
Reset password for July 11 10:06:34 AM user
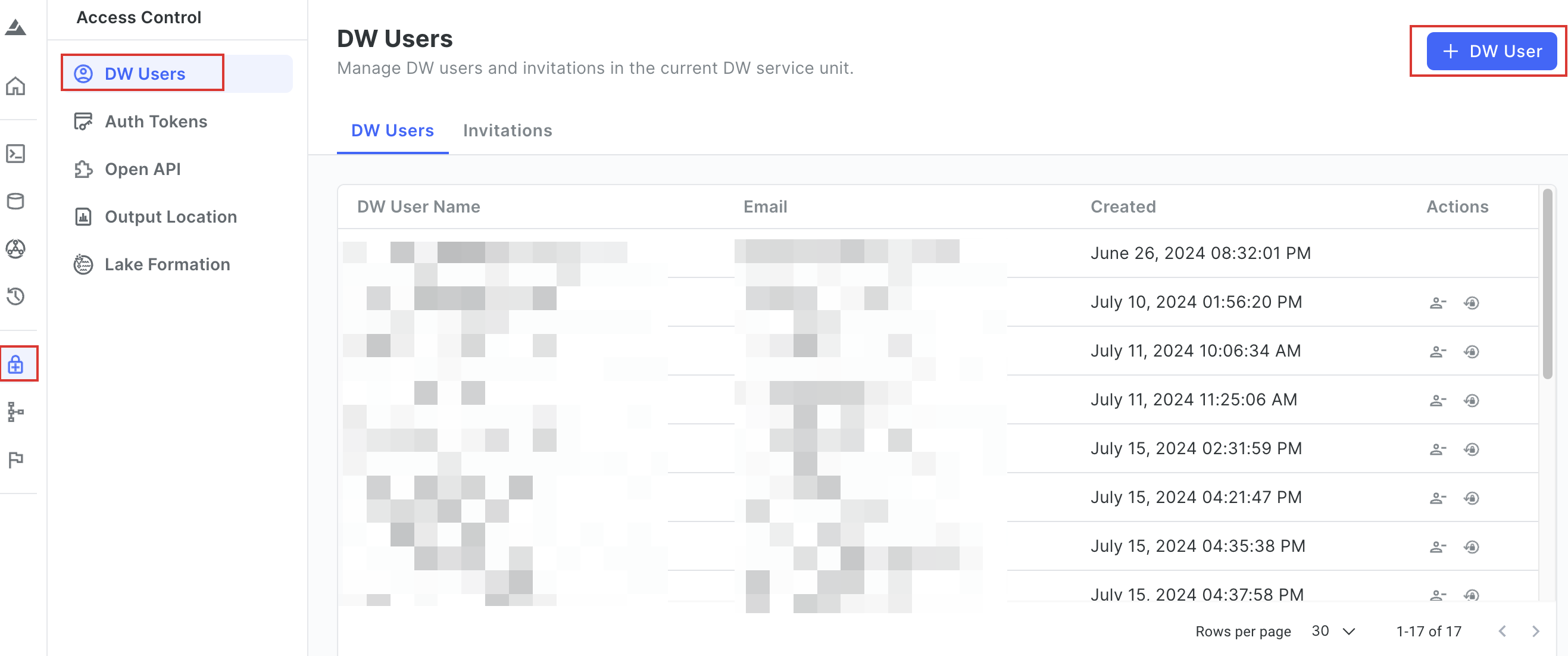click(x=1472, y=352)
